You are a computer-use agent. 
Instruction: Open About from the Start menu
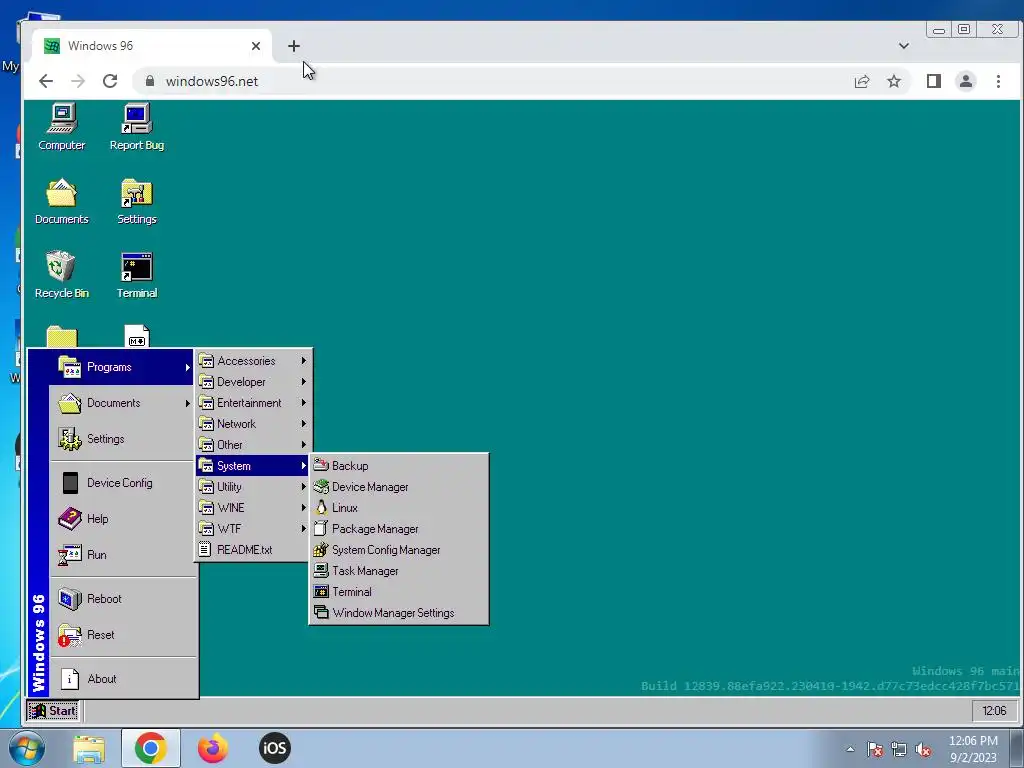pos(122,679)
